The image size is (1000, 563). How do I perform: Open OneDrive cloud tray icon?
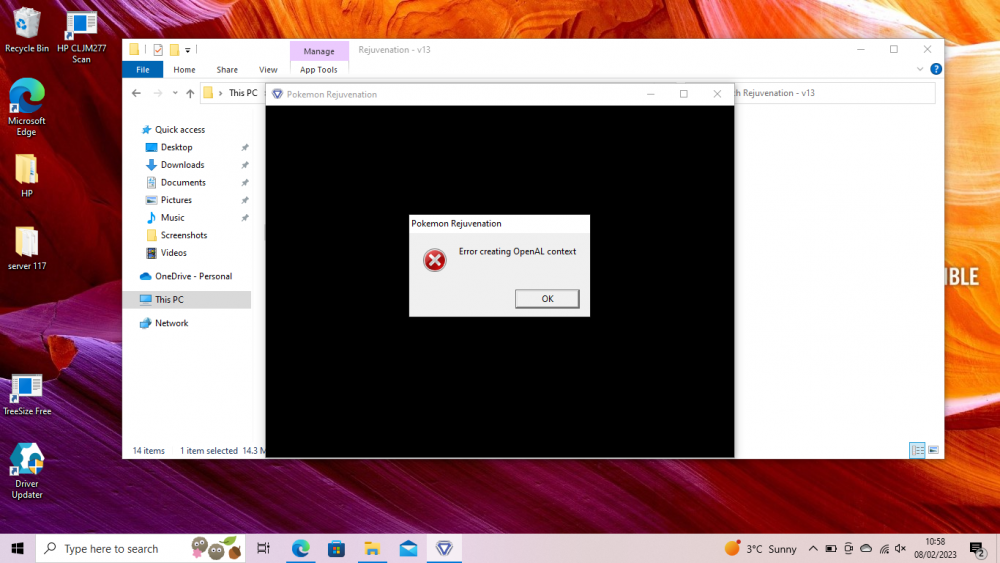[866, 548]
